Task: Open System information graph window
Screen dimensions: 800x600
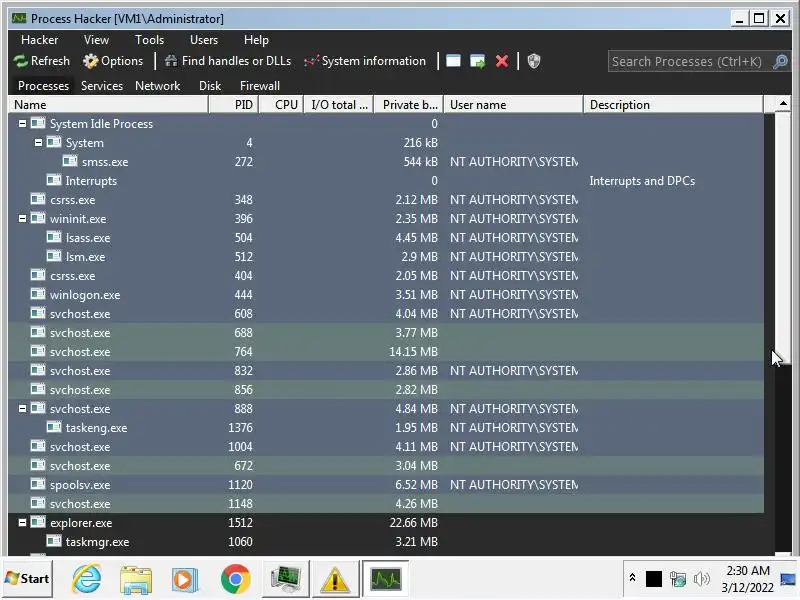Action: [365, 61]
